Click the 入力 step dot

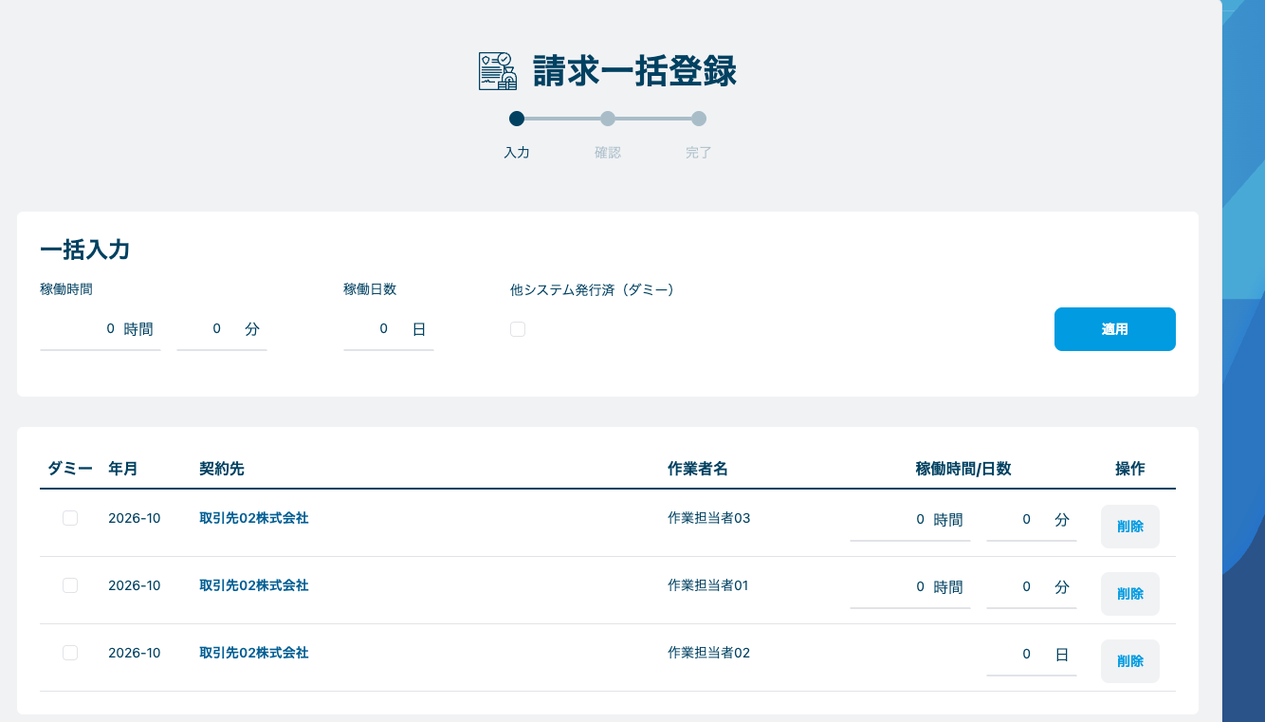point(517,119)
